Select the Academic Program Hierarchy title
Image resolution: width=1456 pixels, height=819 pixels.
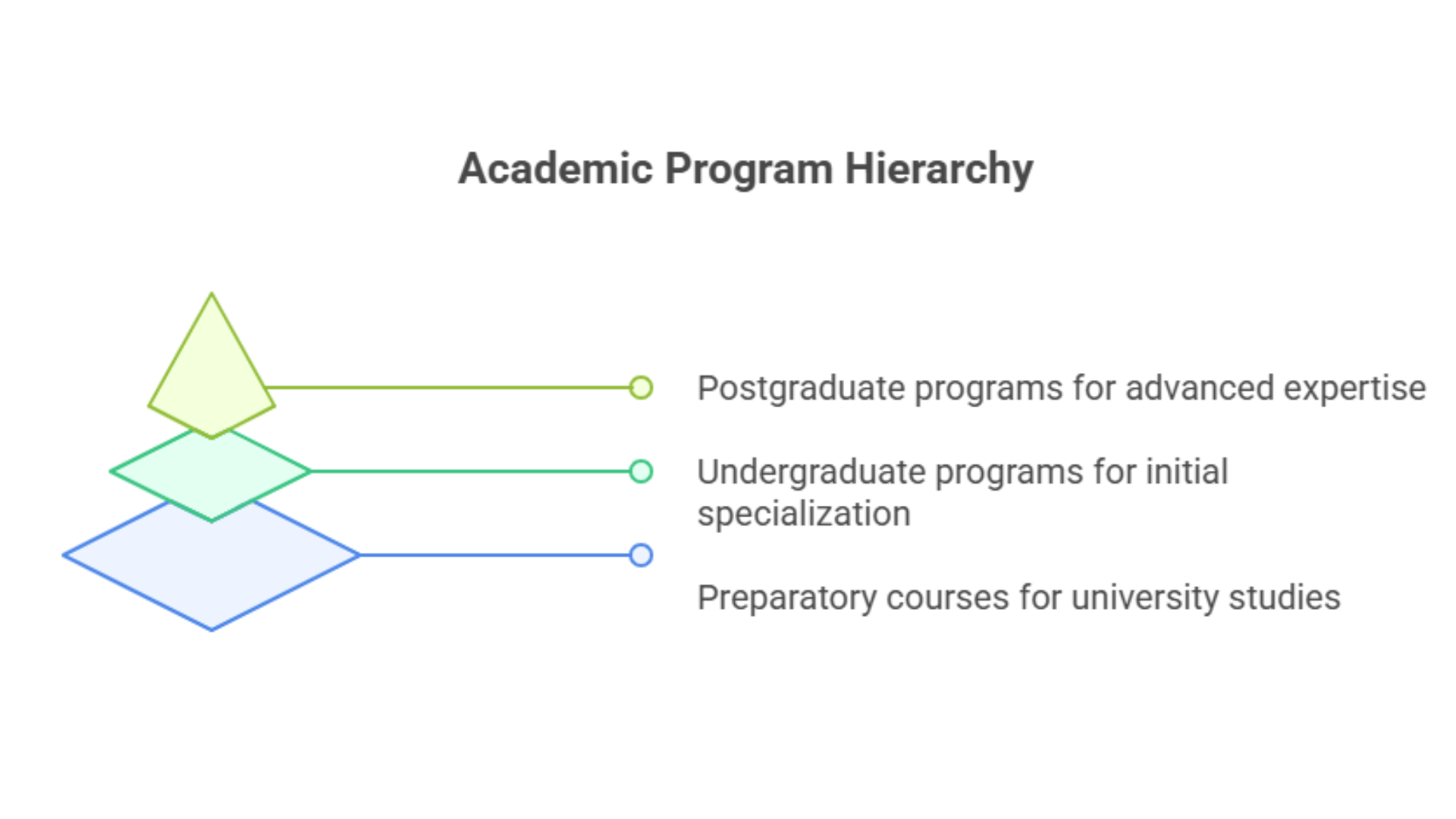(745, 169)
